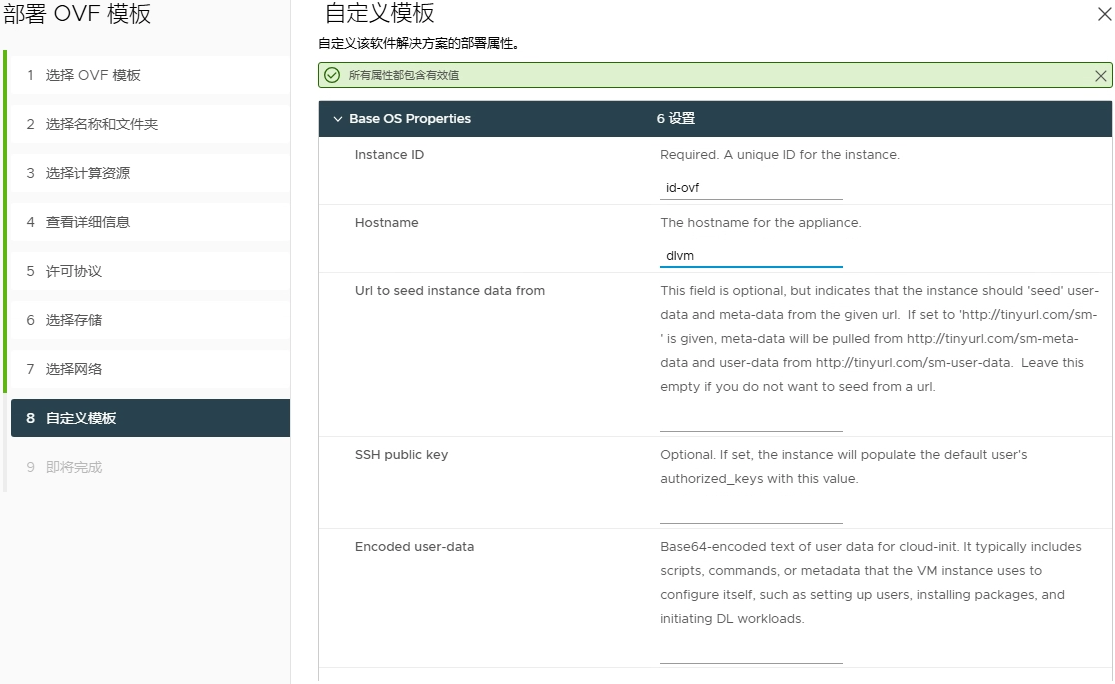Navigate to step 6 选择存储
Viewport: 1115px width, 684px height.
(x=73, y=320)
